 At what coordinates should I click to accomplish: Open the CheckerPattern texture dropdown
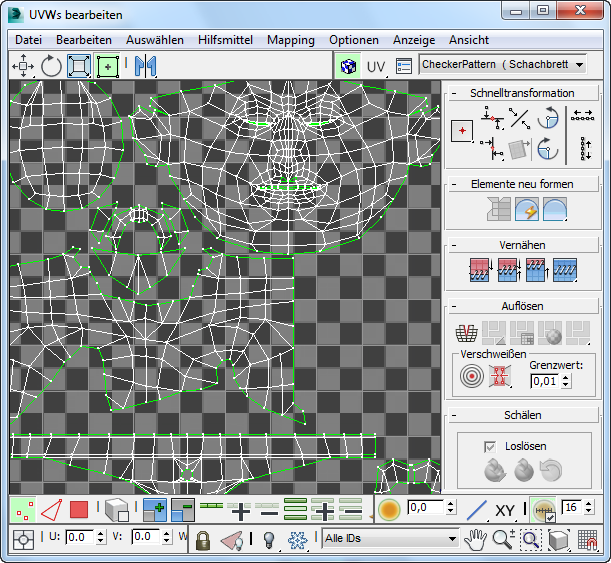[503, 65]
